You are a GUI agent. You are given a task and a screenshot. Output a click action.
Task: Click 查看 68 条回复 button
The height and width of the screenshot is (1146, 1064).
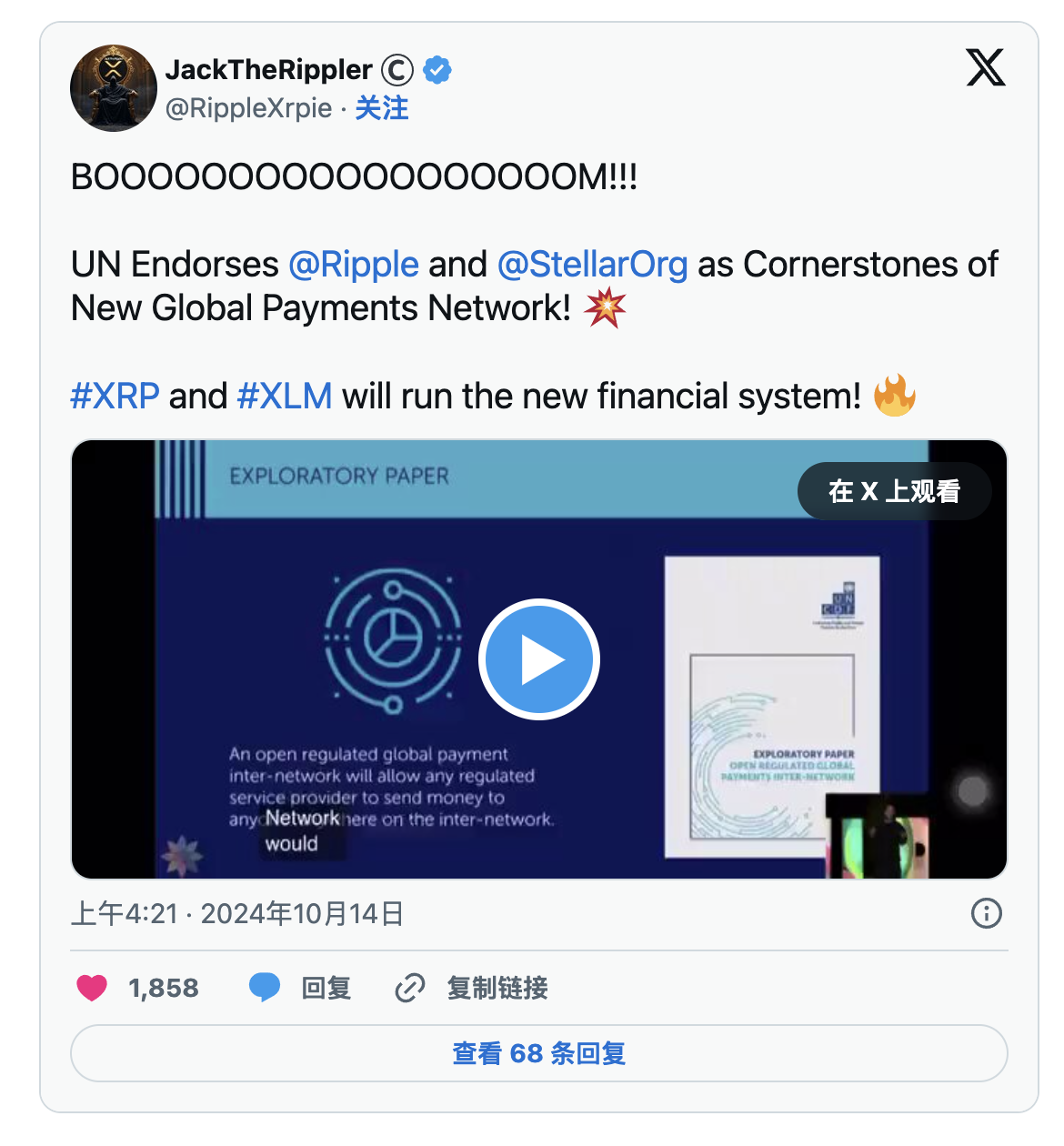tap(539, 1053)
